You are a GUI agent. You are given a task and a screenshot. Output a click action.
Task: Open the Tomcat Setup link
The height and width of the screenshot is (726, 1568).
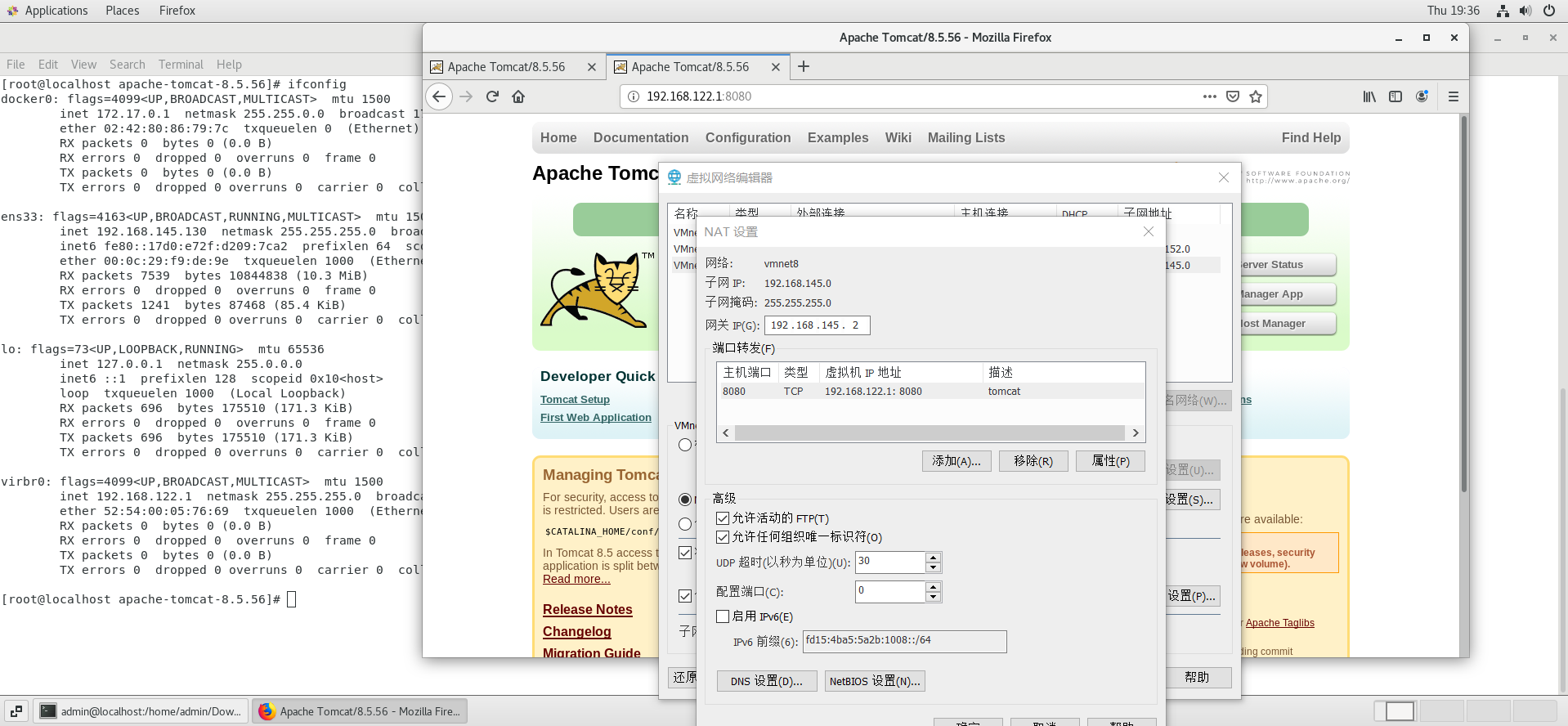(575, 400)
